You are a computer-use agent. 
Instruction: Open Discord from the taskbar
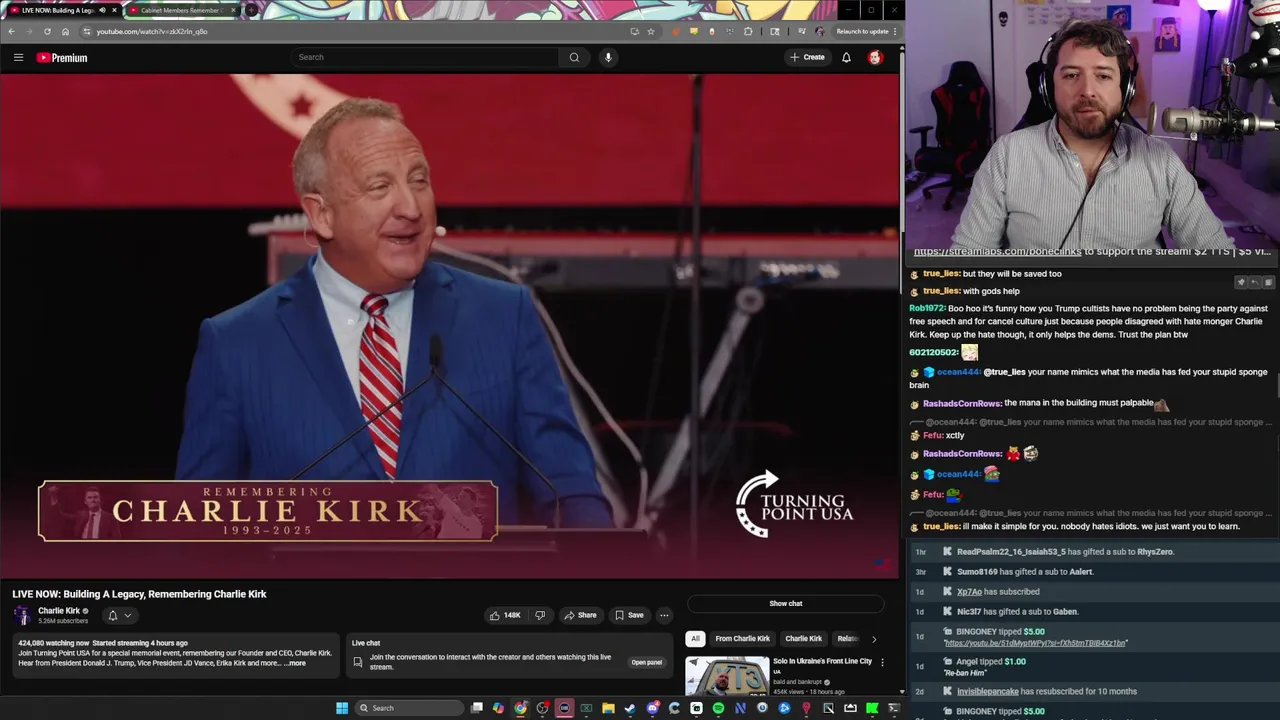(x=652, y=708)
